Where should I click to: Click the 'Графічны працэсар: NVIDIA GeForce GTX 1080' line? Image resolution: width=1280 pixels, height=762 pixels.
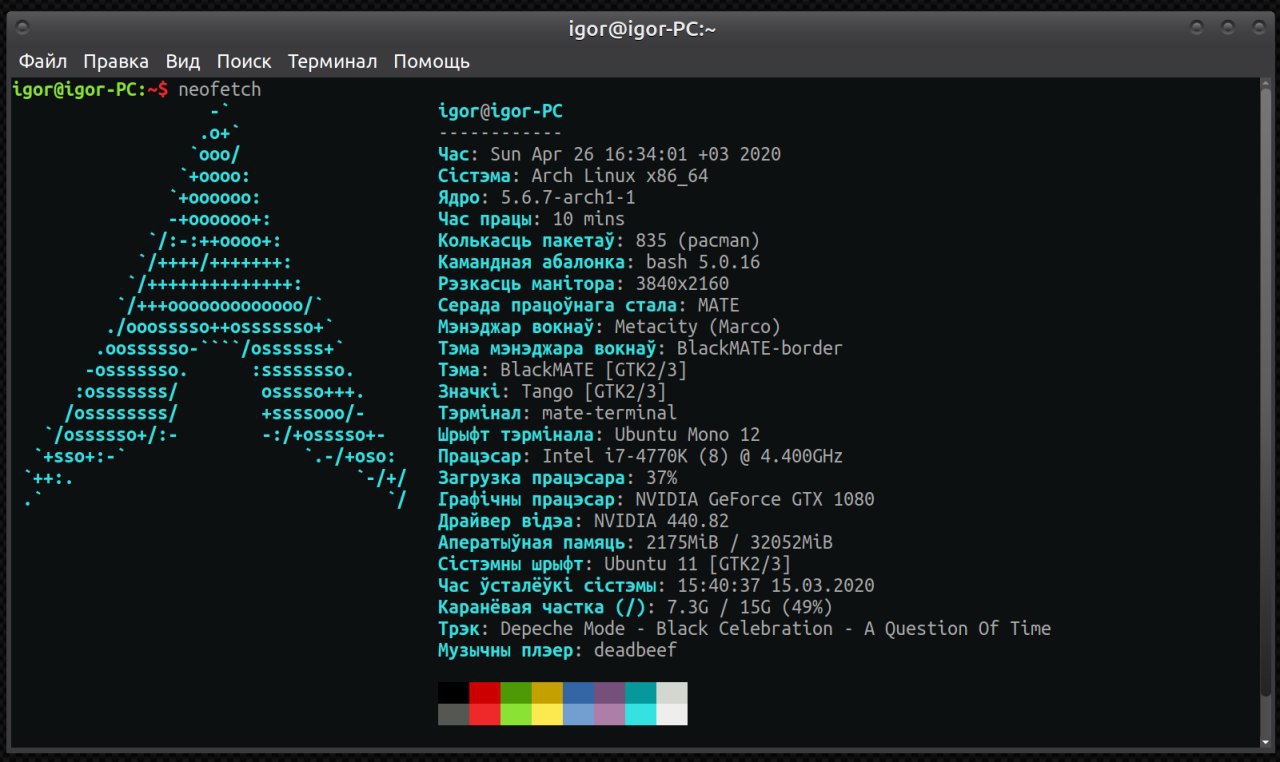pos(656,499)
